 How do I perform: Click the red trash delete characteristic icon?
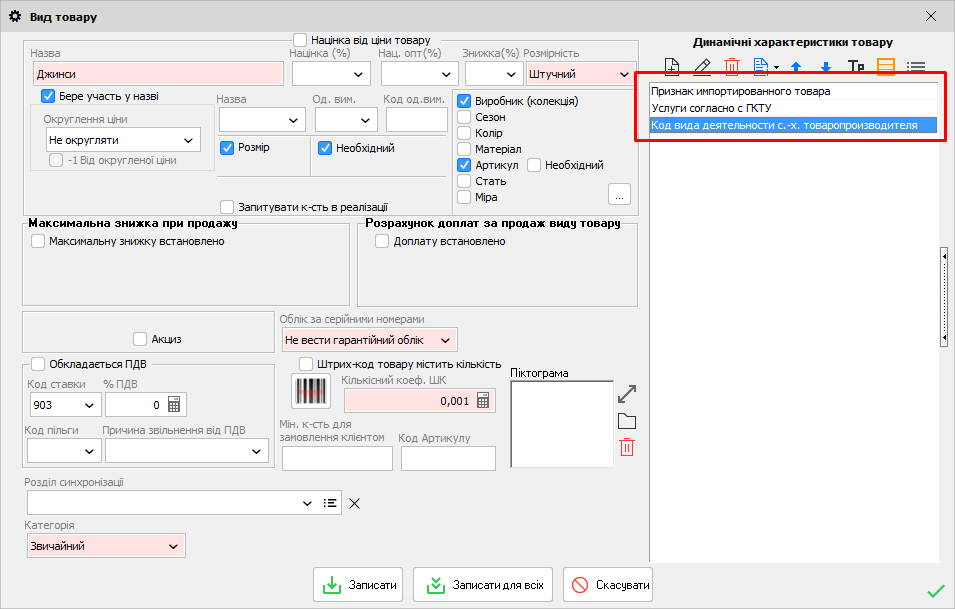pyautogui.click(x=731, y=66)
